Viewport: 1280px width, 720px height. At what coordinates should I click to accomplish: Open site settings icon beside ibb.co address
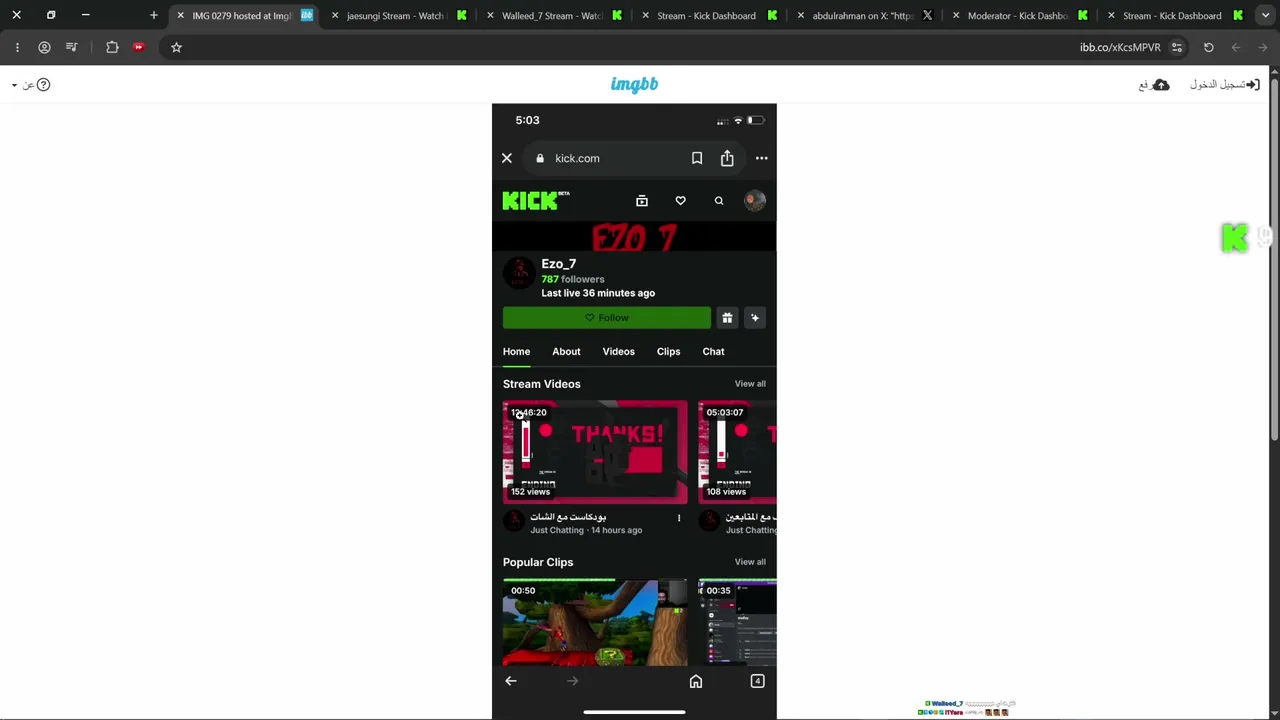click(1177, 47)
